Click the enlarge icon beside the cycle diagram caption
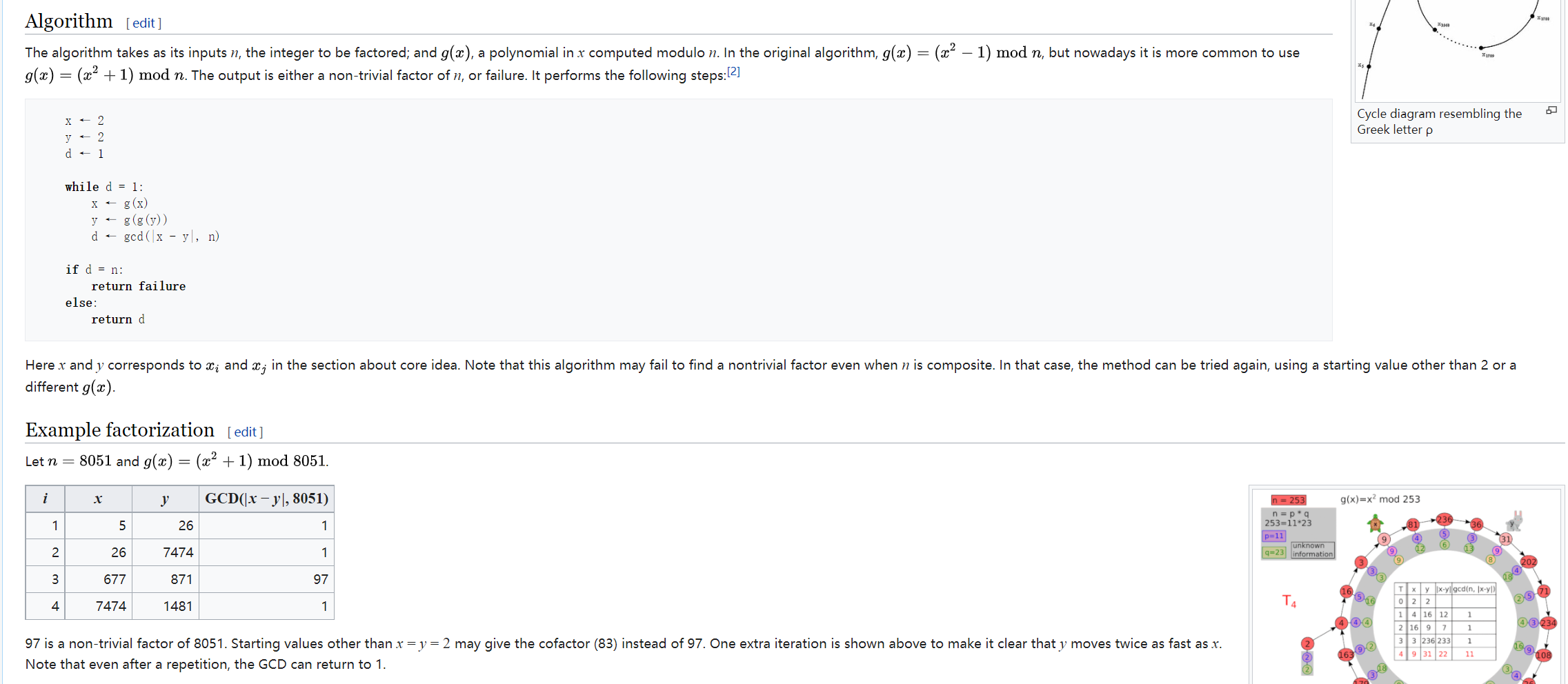Image resolution: width=1568 pixels, height=684 pixels. pos(1551,110)
